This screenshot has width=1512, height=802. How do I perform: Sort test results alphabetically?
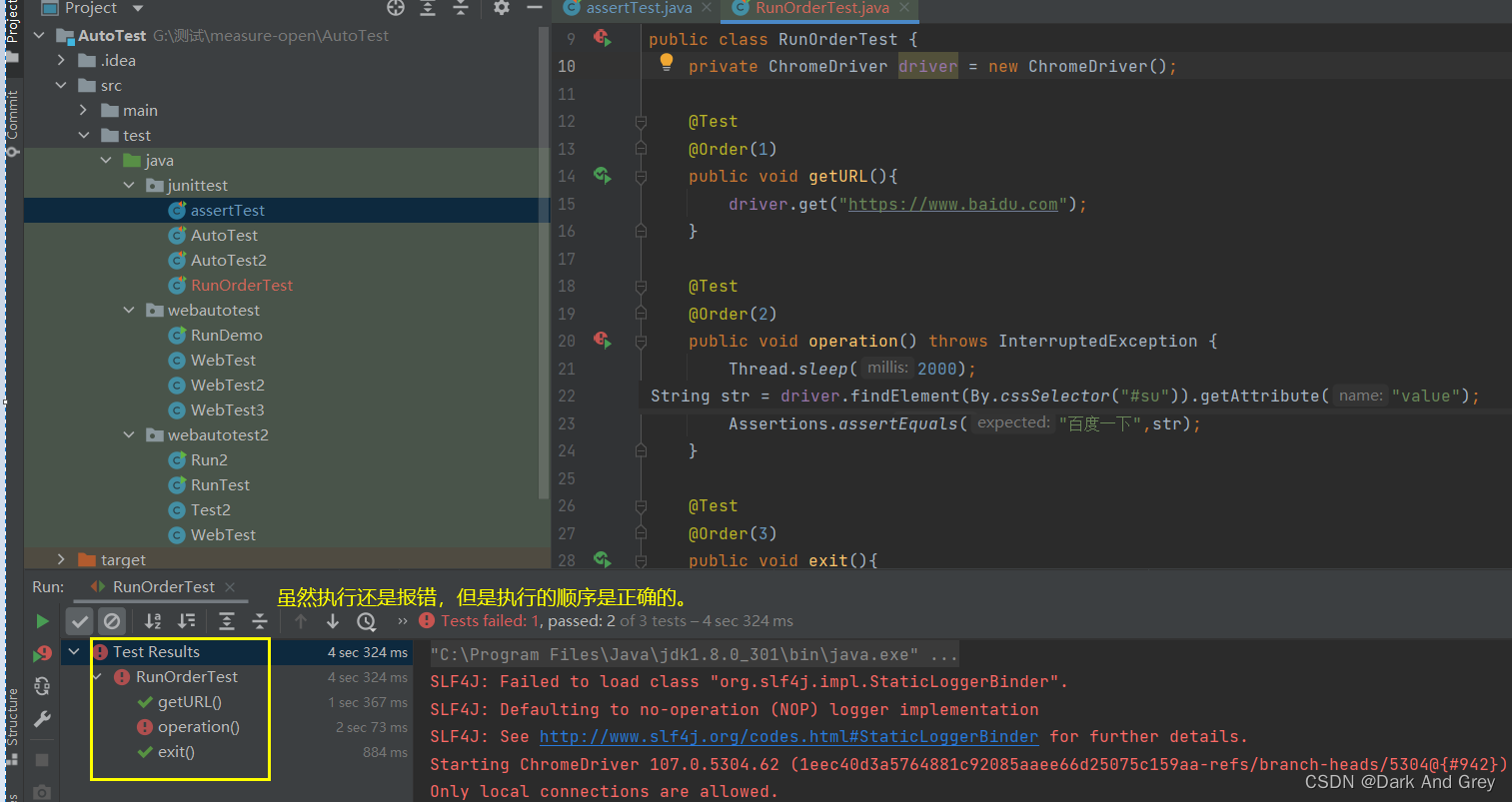pos(153,621)
